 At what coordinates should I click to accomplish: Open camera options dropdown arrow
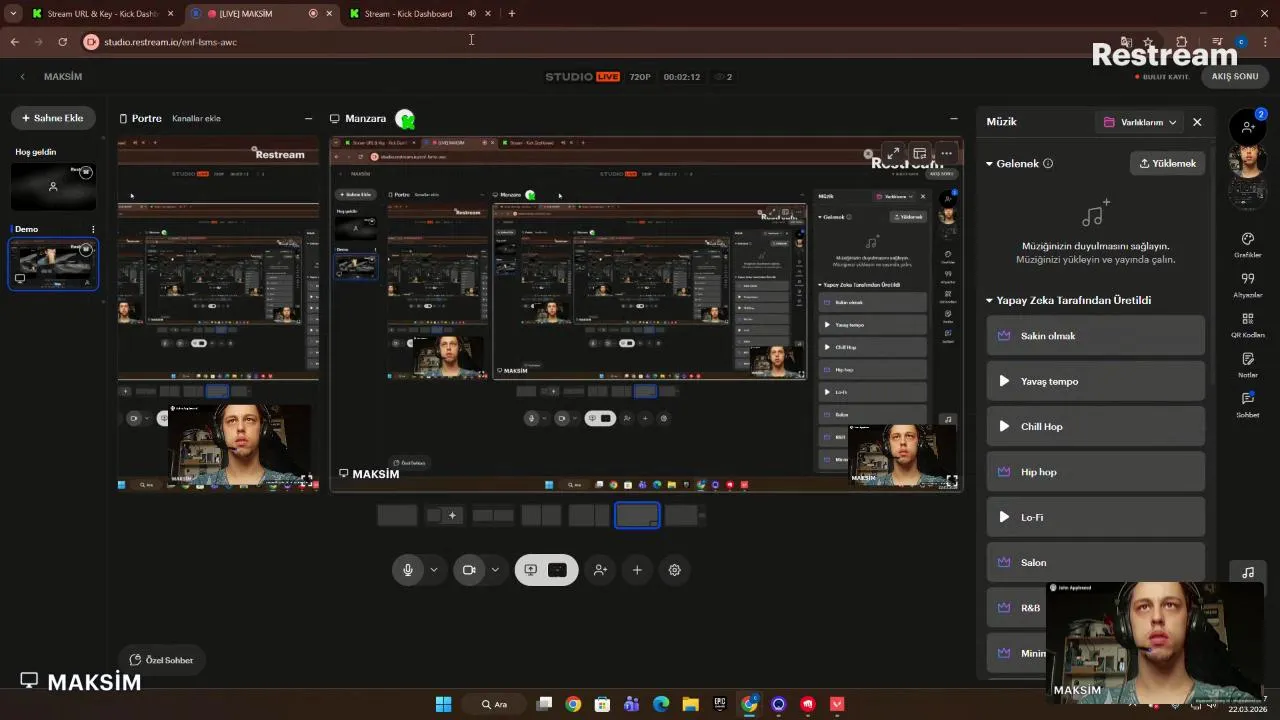[x=495, y=570]
